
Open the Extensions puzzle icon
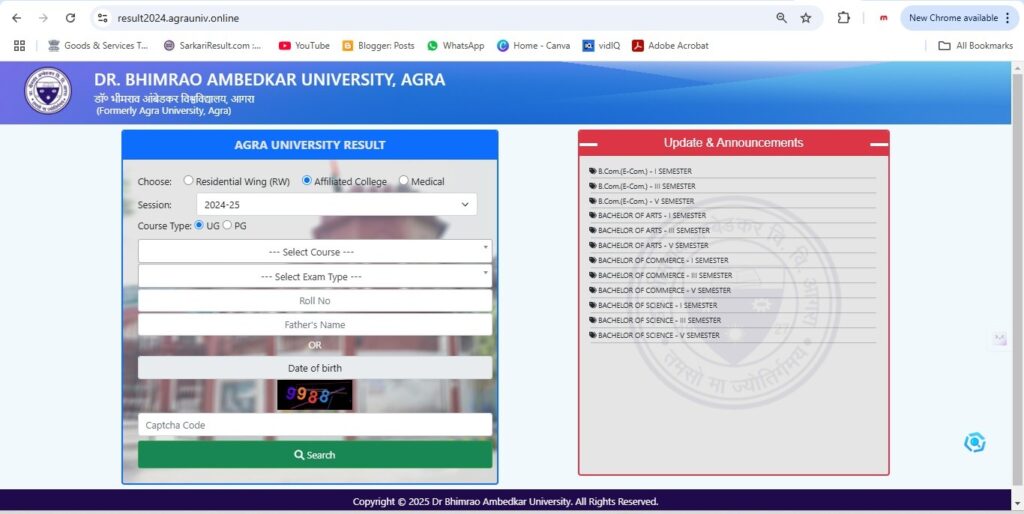coord(844,18)
